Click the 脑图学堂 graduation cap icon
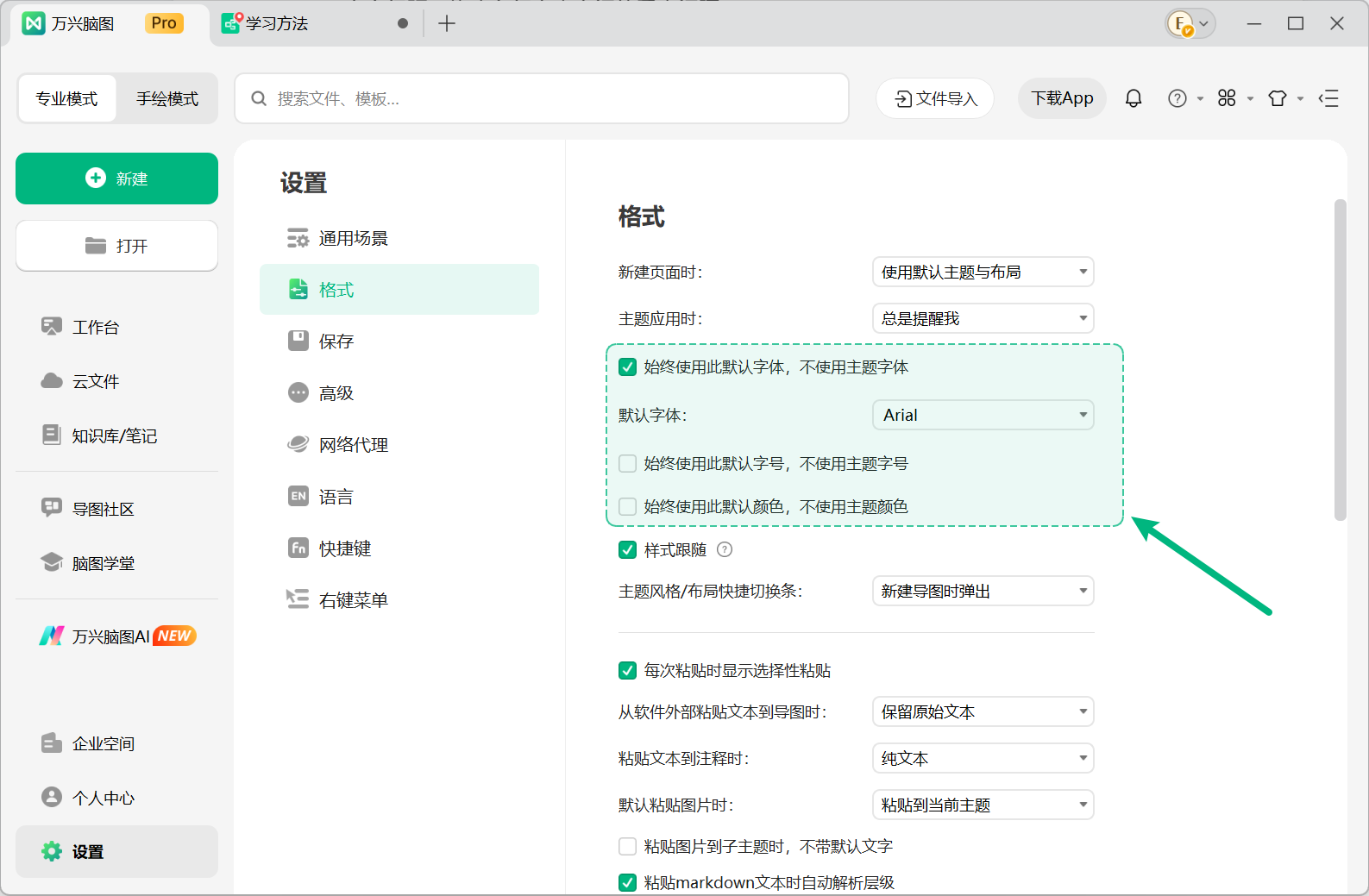 [52, 562]
